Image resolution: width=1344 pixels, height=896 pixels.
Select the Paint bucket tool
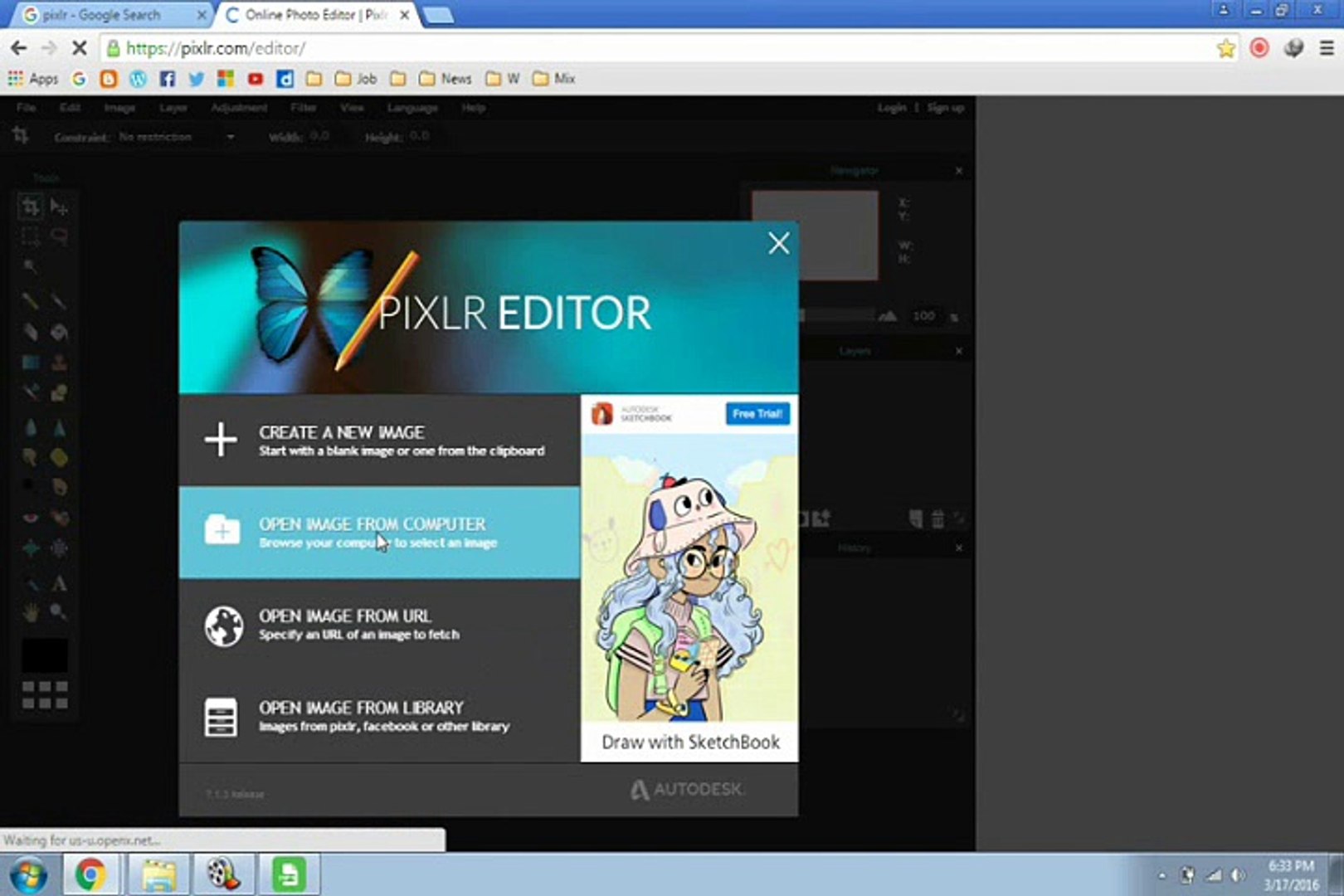pos(59,333)
